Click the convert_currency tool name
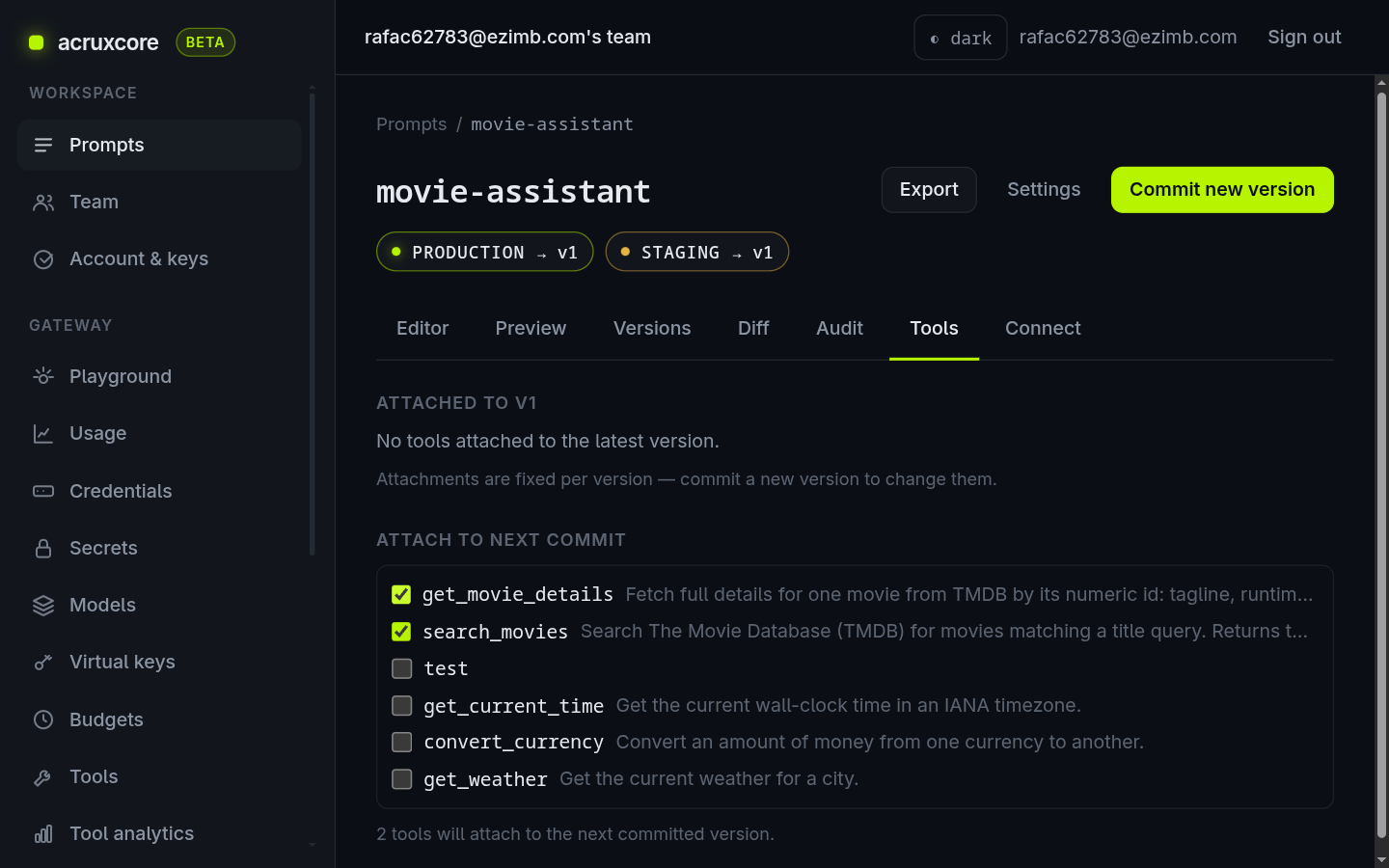Viewport: 1389px width, 868px height. pos(514,743)
